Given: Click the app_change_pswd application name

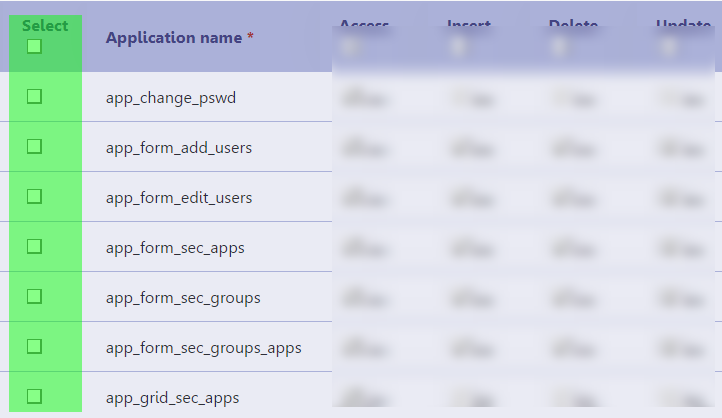Looking at the screenshot, I should pyautogui.click(x=170, y=98).
